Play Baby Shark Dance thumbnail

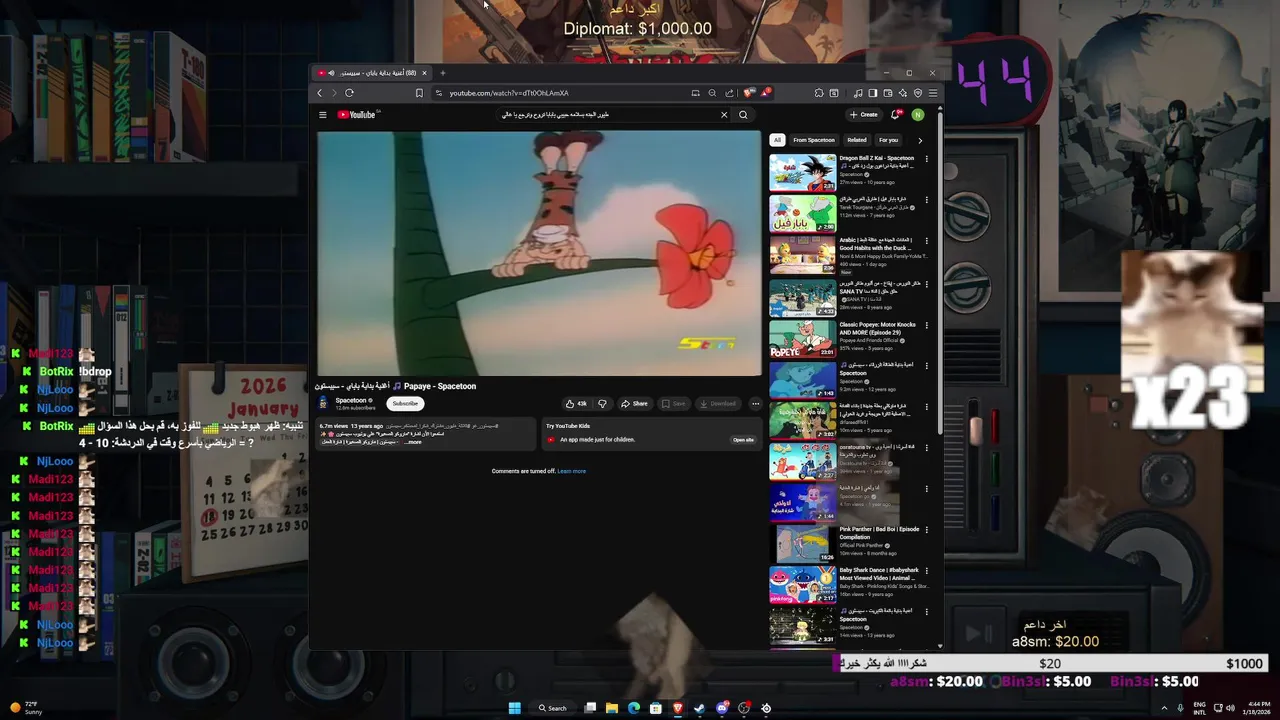[x=802, y=584]
